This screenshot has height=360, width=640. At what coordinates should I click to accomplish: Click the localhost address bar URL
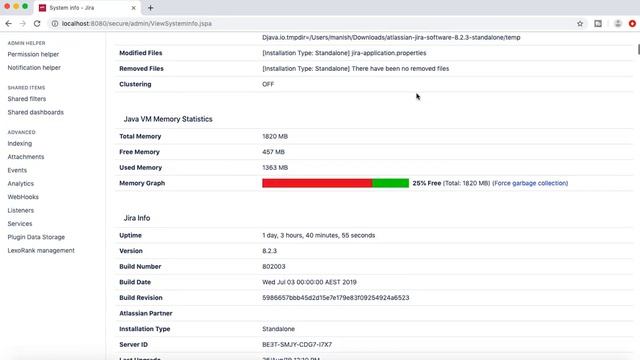(x=137, y=24)
